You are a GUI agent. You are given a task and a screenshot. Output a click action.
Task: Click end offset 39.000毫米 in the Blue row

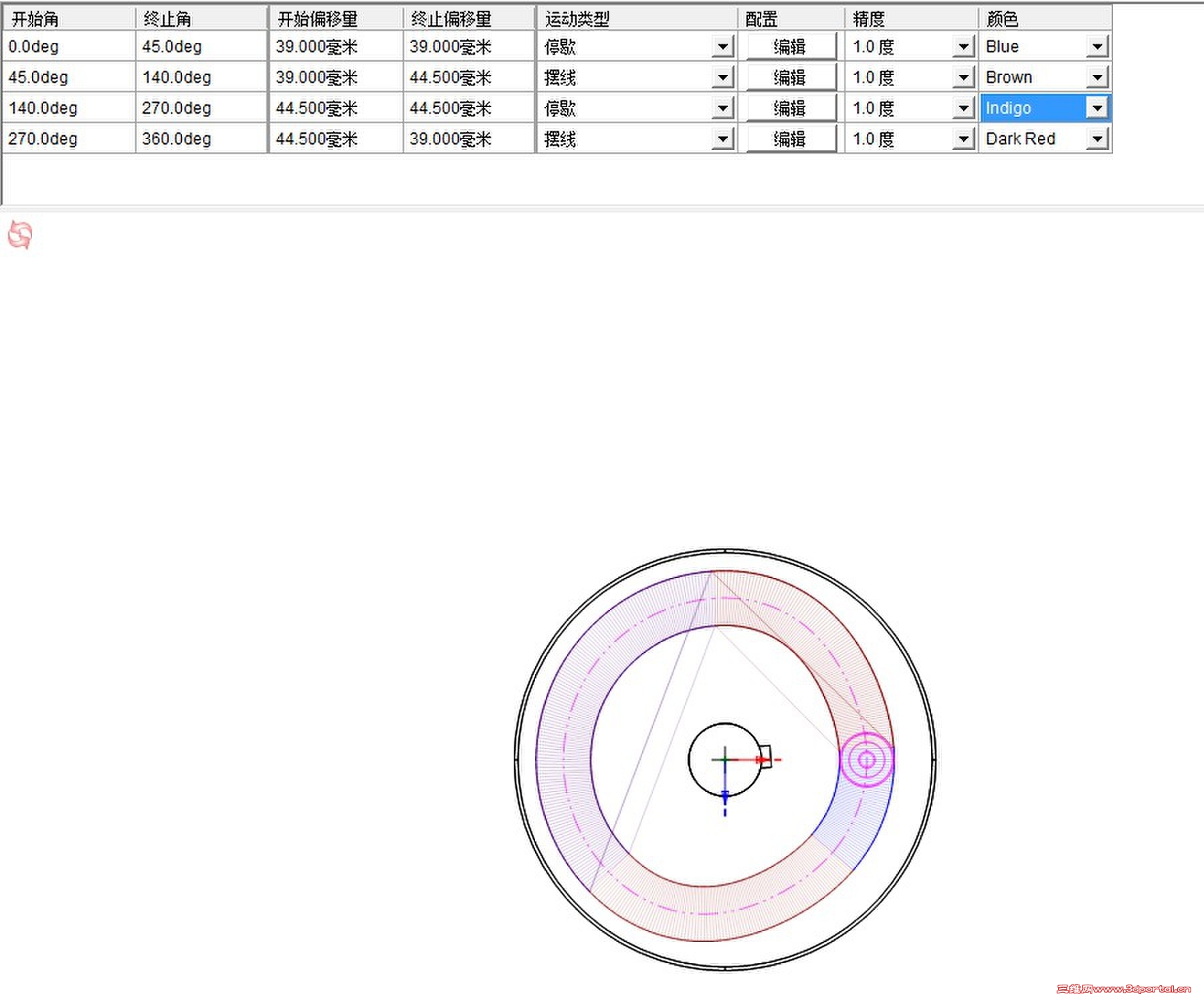click(469, 47)
